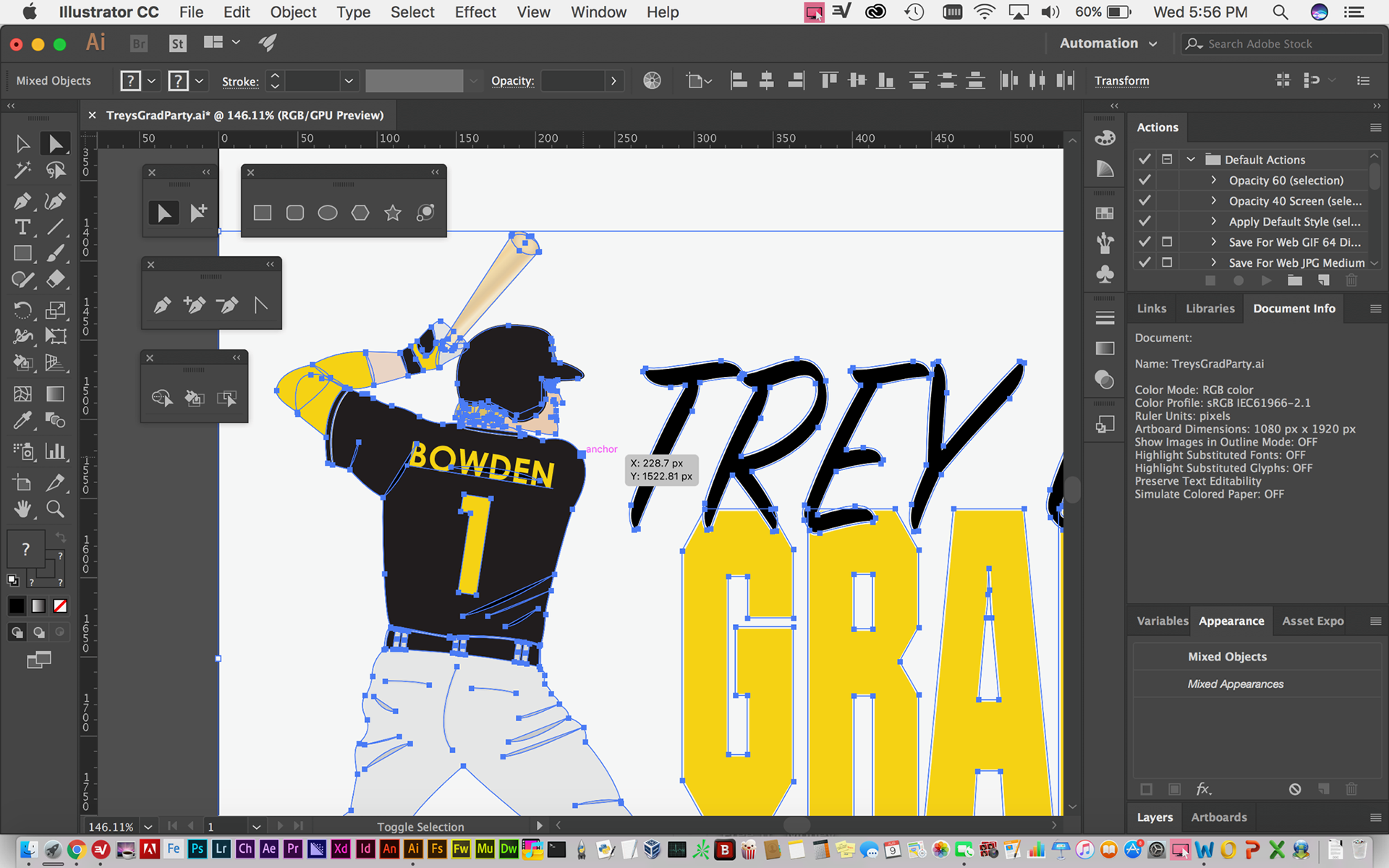Switch to the Variables tab
The width and height of the screenshot is (1389, 868).
pyautogui.click(x=1162, y=621)
